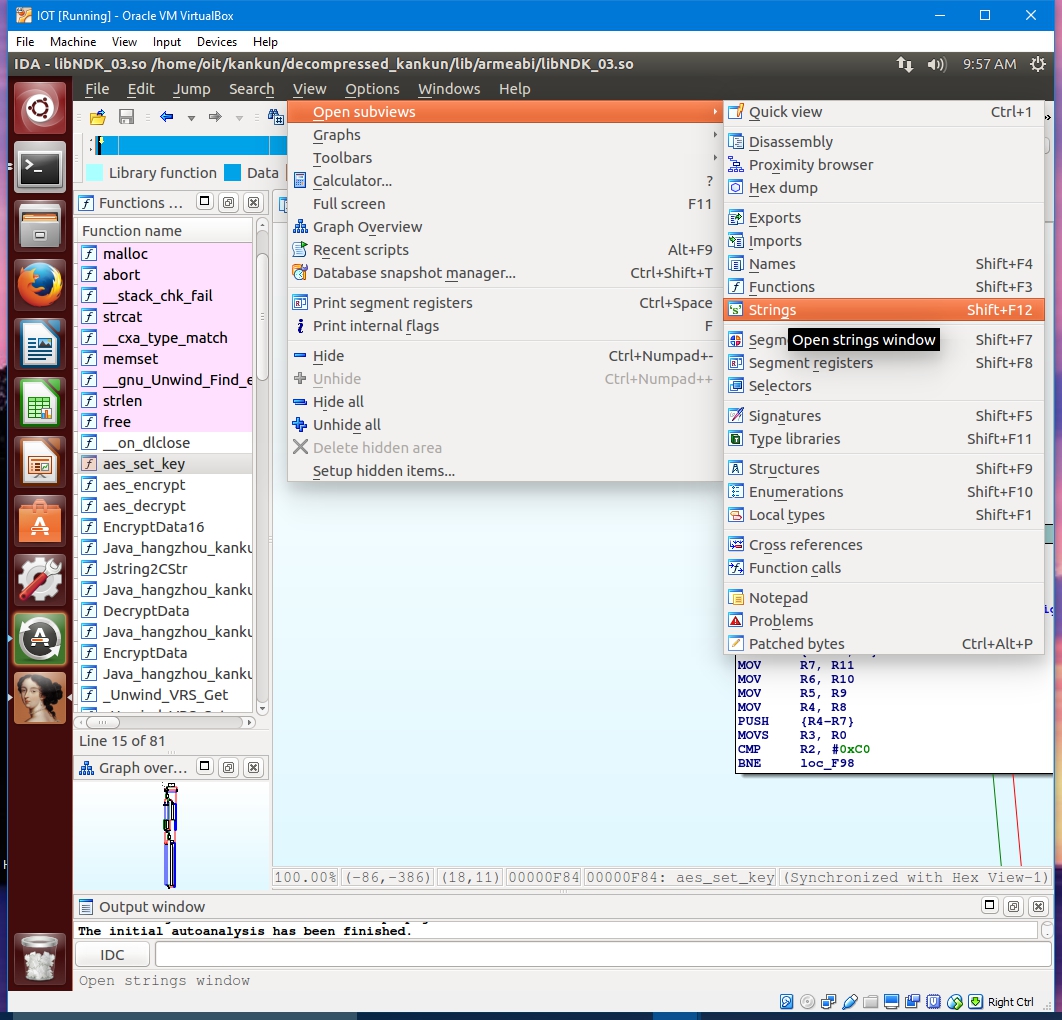The image size is (1062, 1020).
Task: Click the Jump forward arrow icon
Action: pyautogui.click(x=215, y=116)
